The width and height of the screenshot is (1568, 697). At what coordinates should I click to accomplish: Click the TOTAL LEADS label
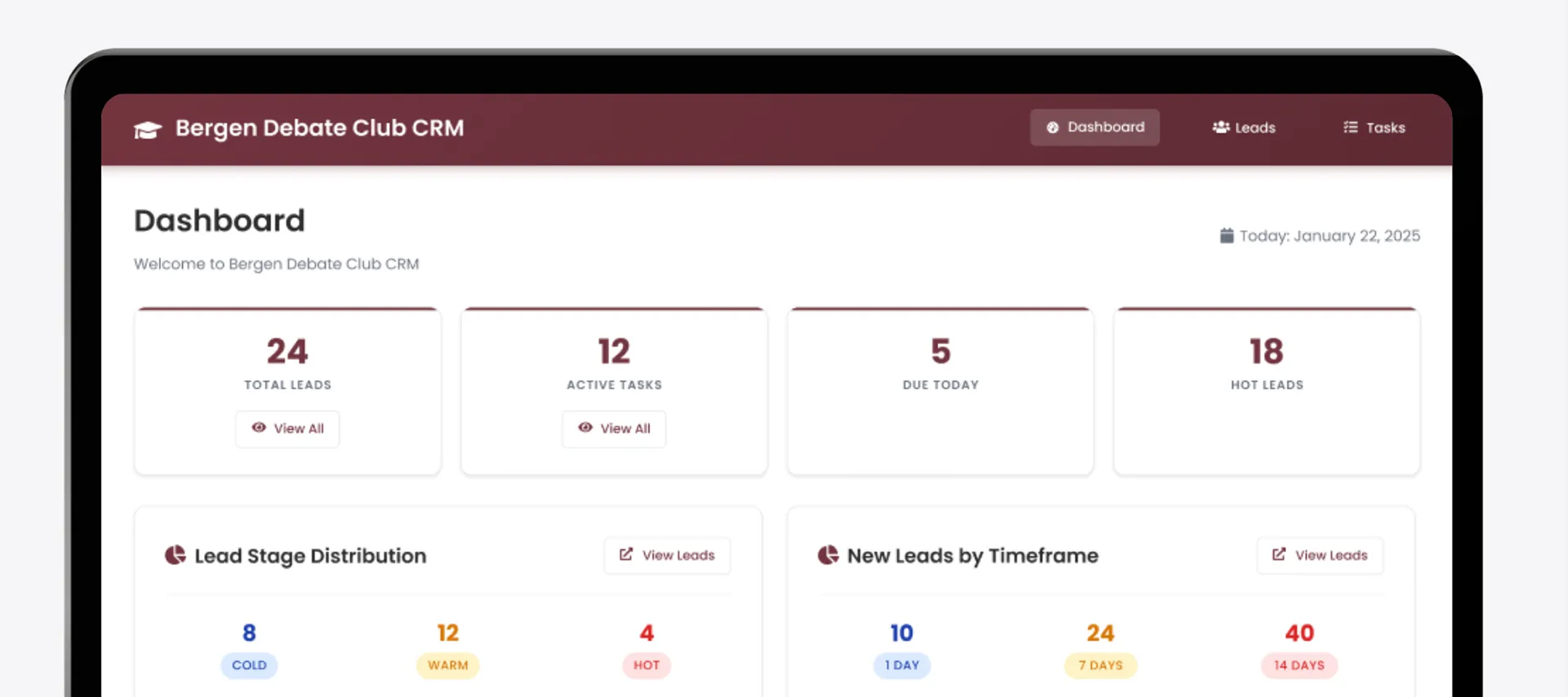pyautogui.click(x=287, y=385)
